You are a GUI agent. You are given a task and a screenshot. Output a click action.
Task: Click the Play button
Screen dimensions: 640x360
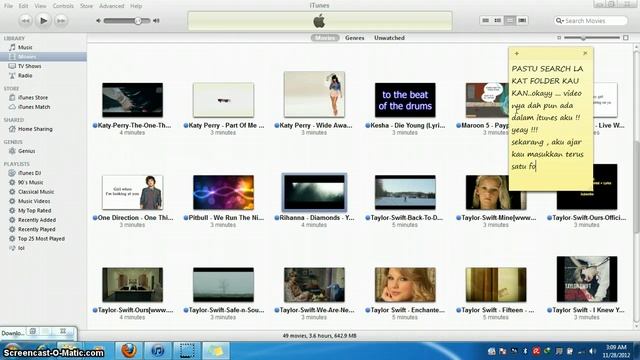click(x=43, y=20)
